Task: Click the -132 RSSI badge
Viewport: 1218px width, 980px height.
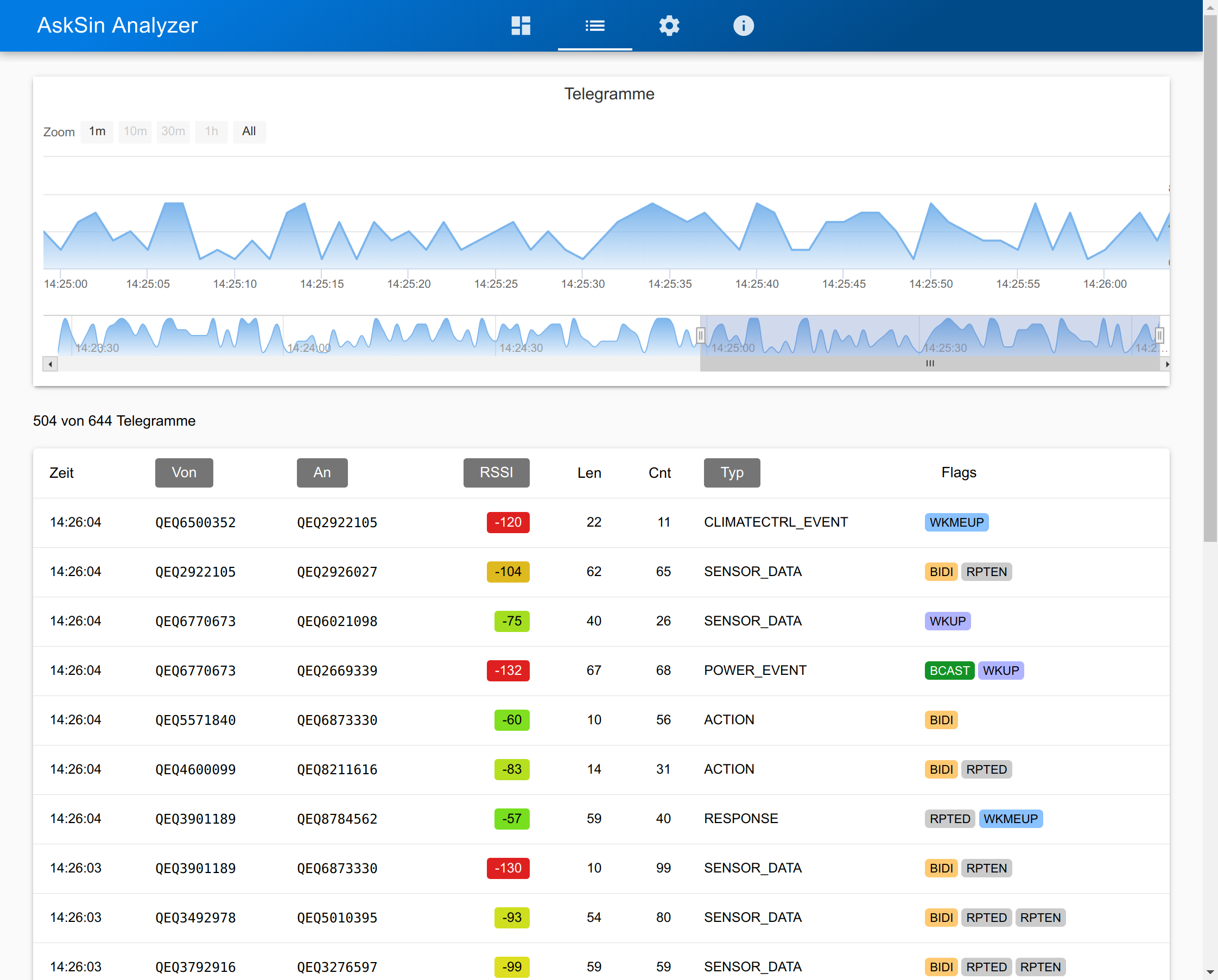Action: (508, 671)
